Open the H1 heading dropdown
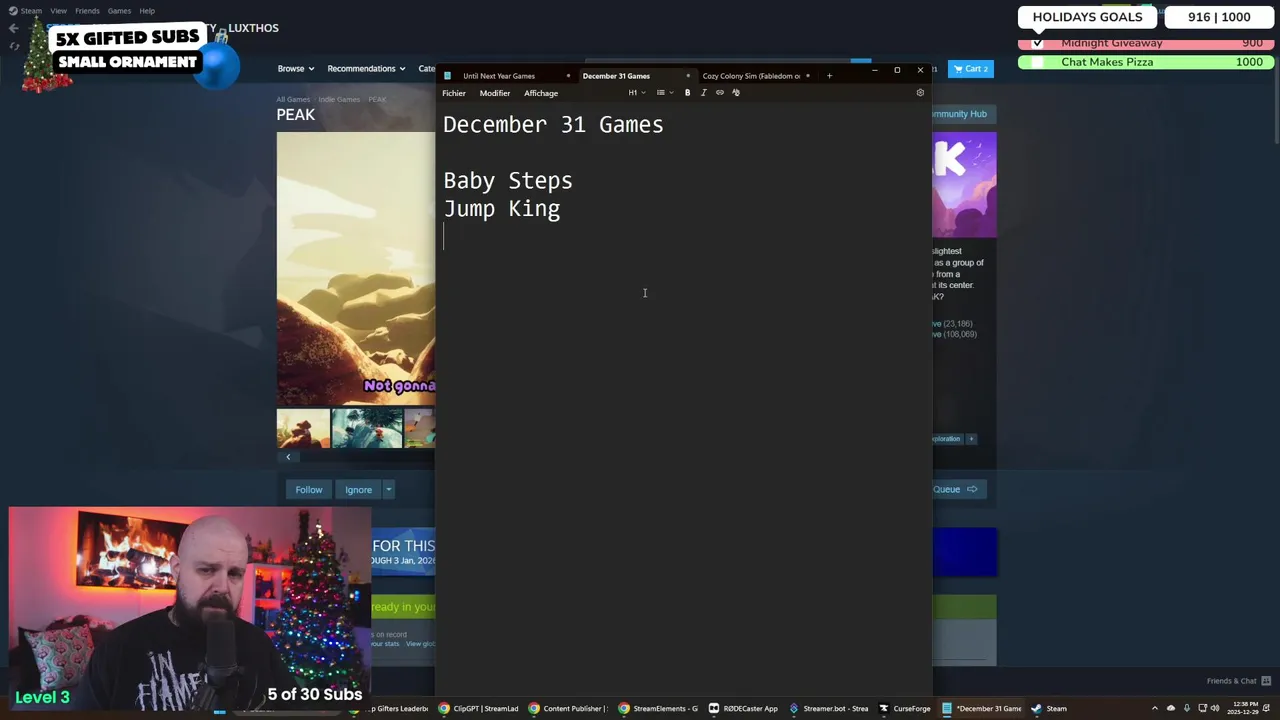1280x720 pixels. tap(636, 93)
